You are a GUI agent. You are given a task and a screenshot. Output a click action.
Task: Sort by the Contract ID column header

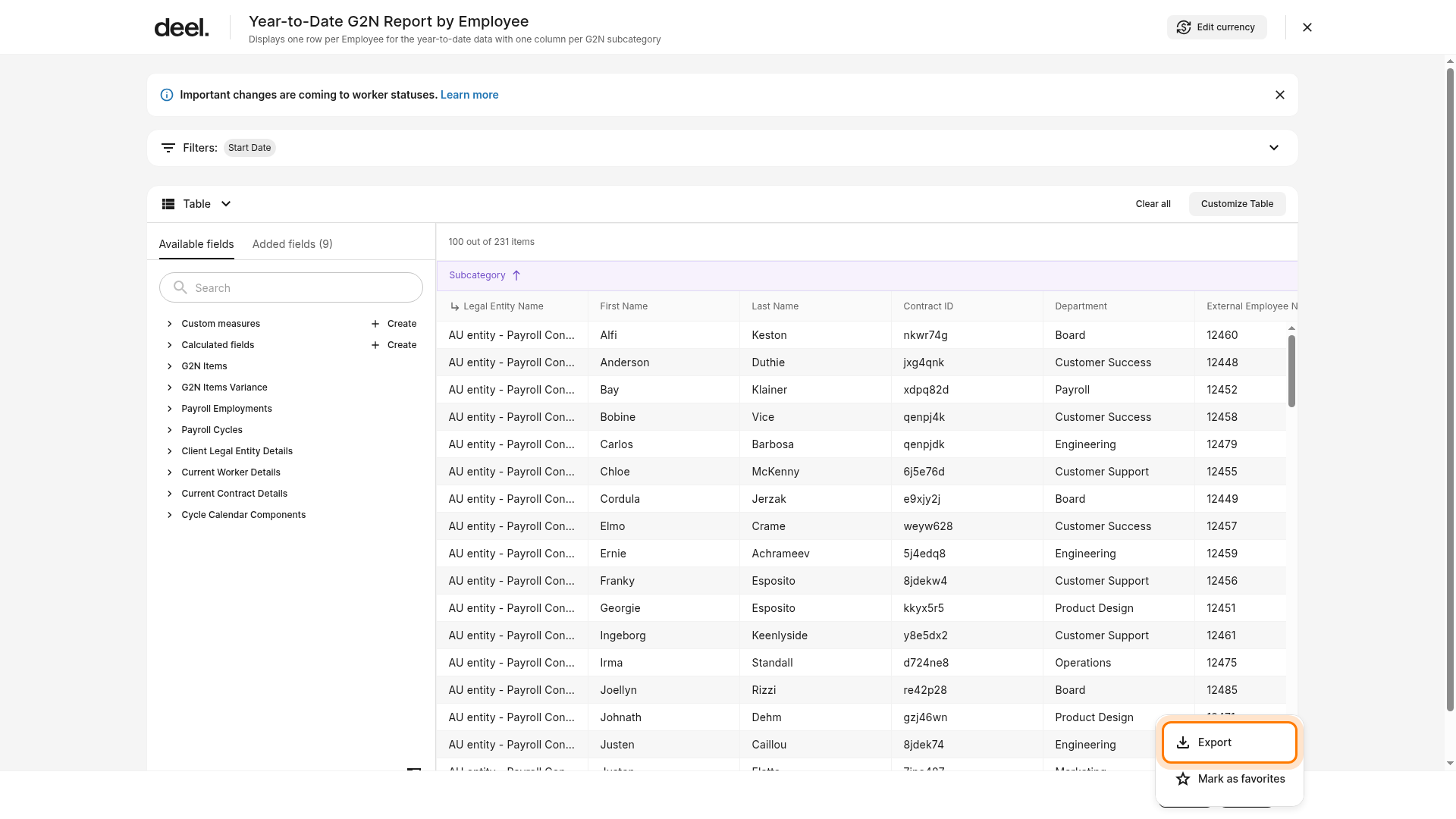coord(968,306)
